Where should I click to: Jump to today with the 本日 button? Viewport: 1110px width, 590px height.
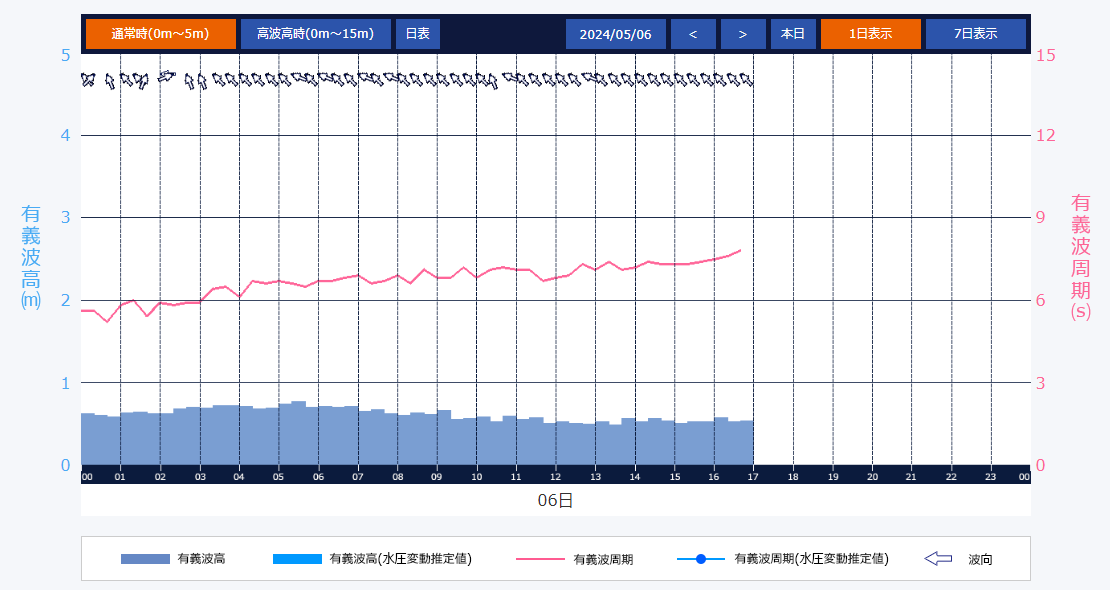tap(793, 34)
